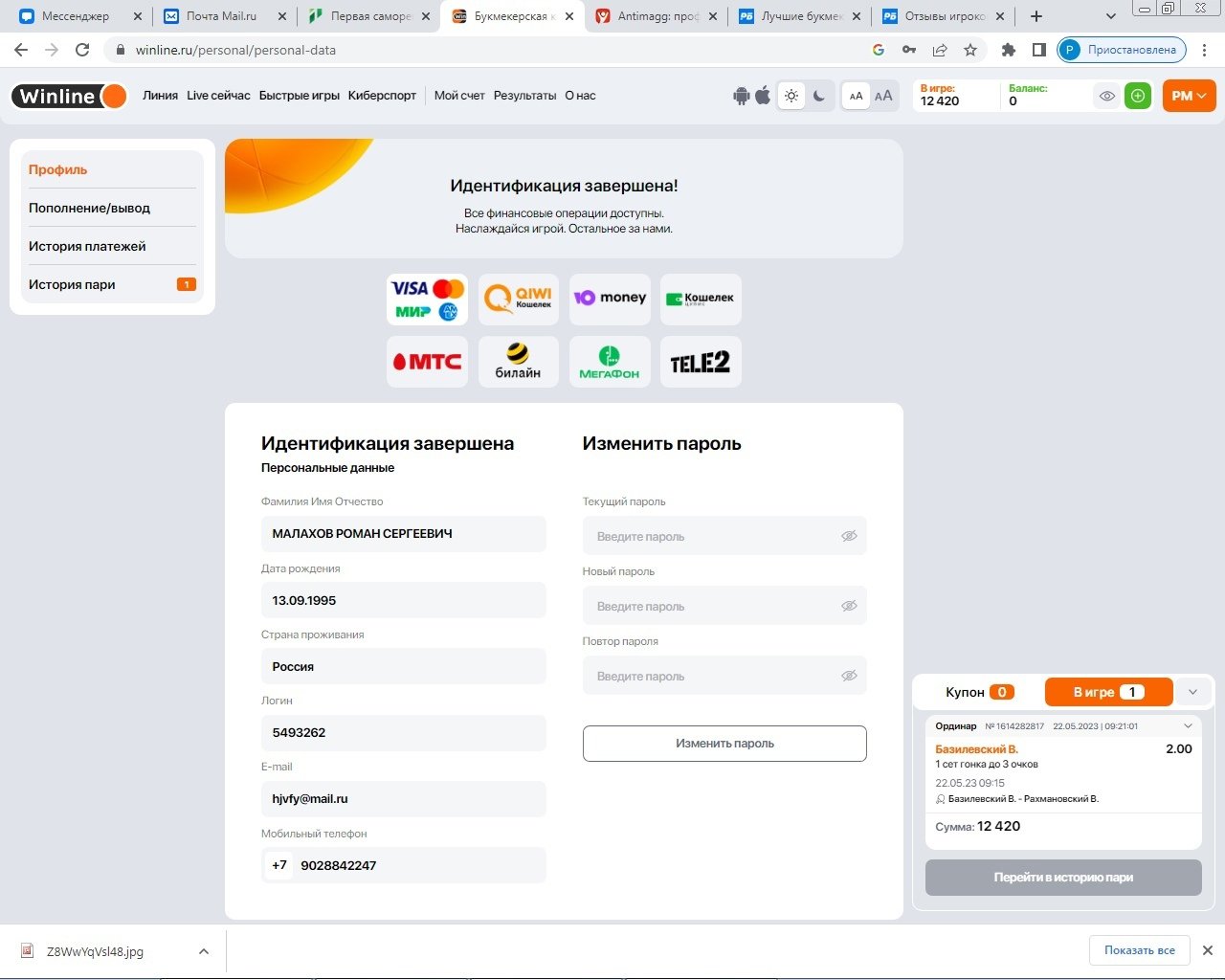Collapse the bet slip panel chevron
The width and height of the screenshot is (1225, 980).
click(1192, 692)
